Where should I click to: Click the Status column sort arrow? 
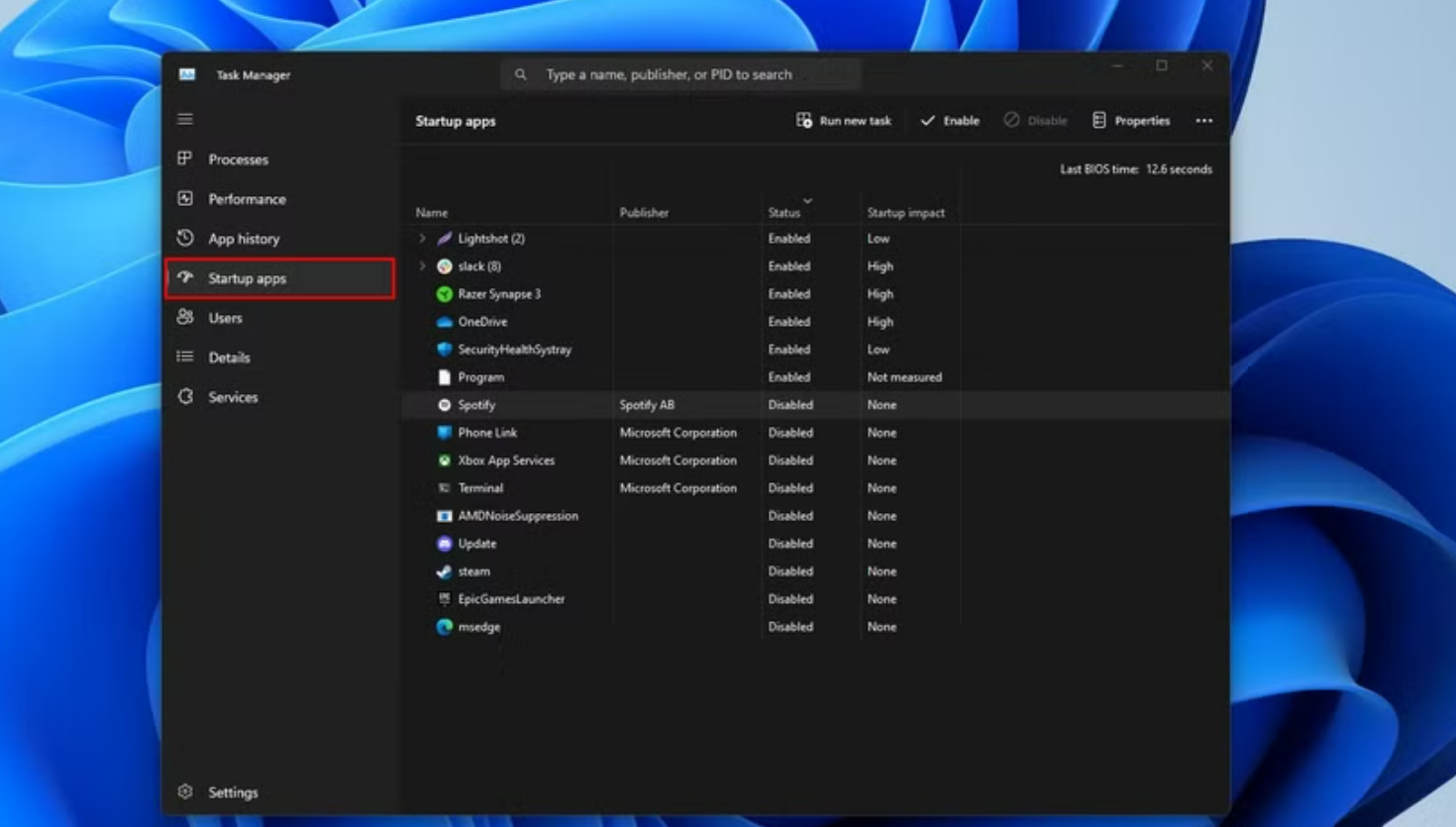coord(807,201)
